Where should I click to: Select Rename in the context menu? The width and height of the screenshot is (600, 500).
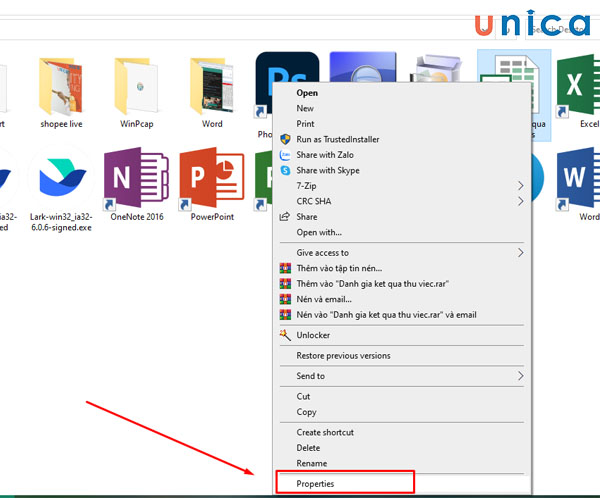click(312, 463)
